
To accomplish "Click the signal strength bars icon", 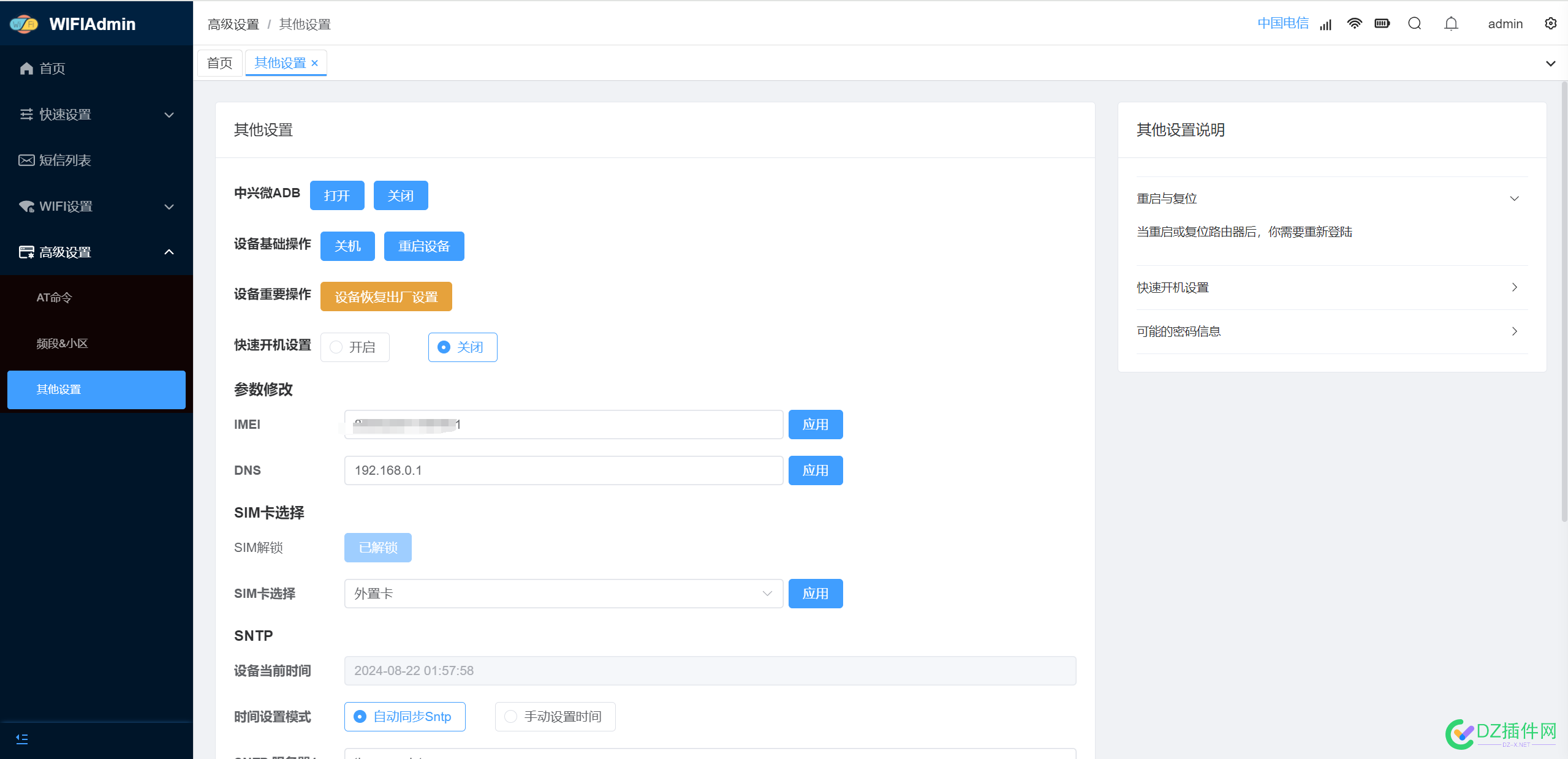I will point(1326,24).
